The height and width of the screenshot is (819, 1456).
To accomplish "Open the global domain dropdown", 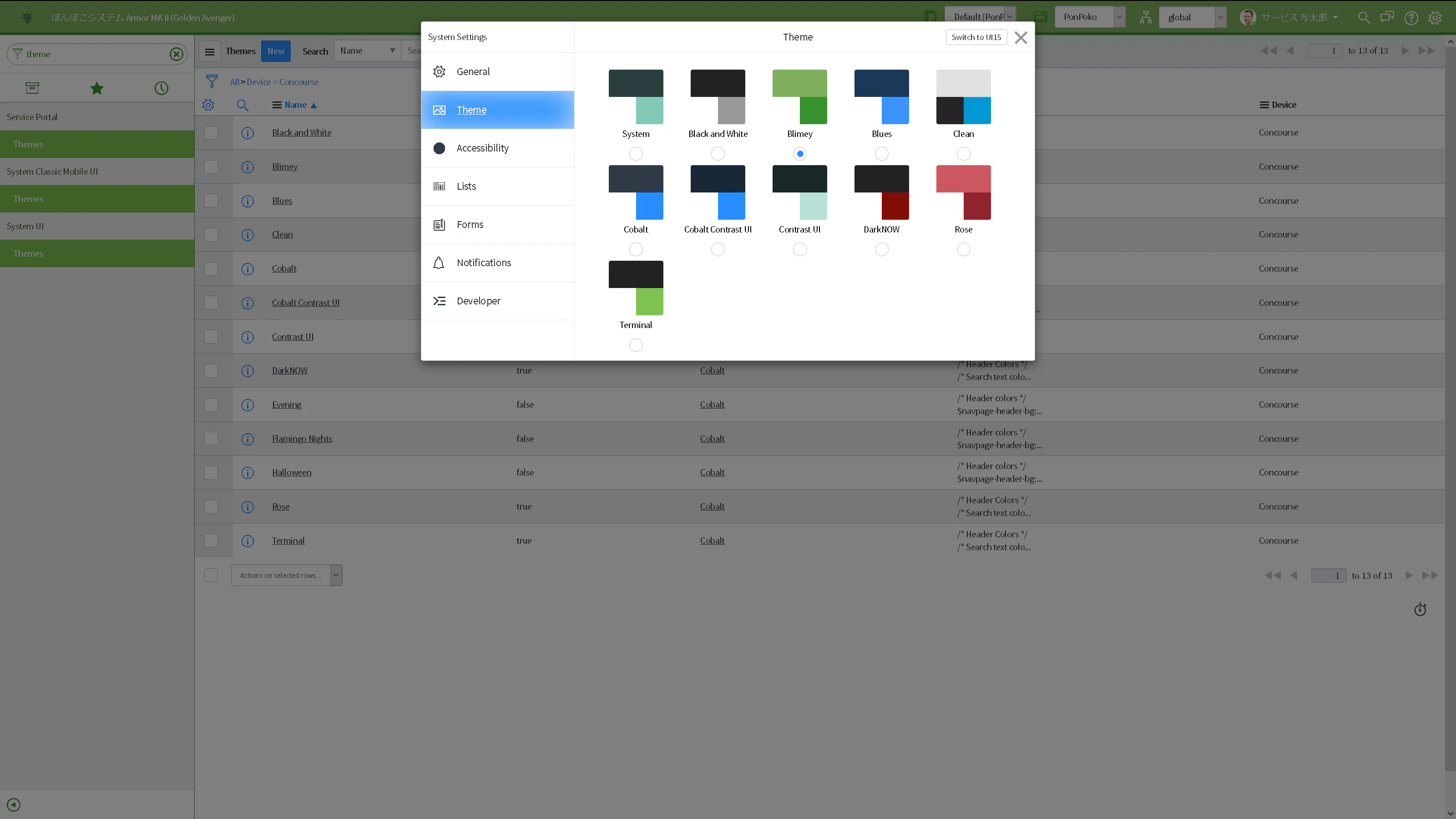I will [1193, 17].
